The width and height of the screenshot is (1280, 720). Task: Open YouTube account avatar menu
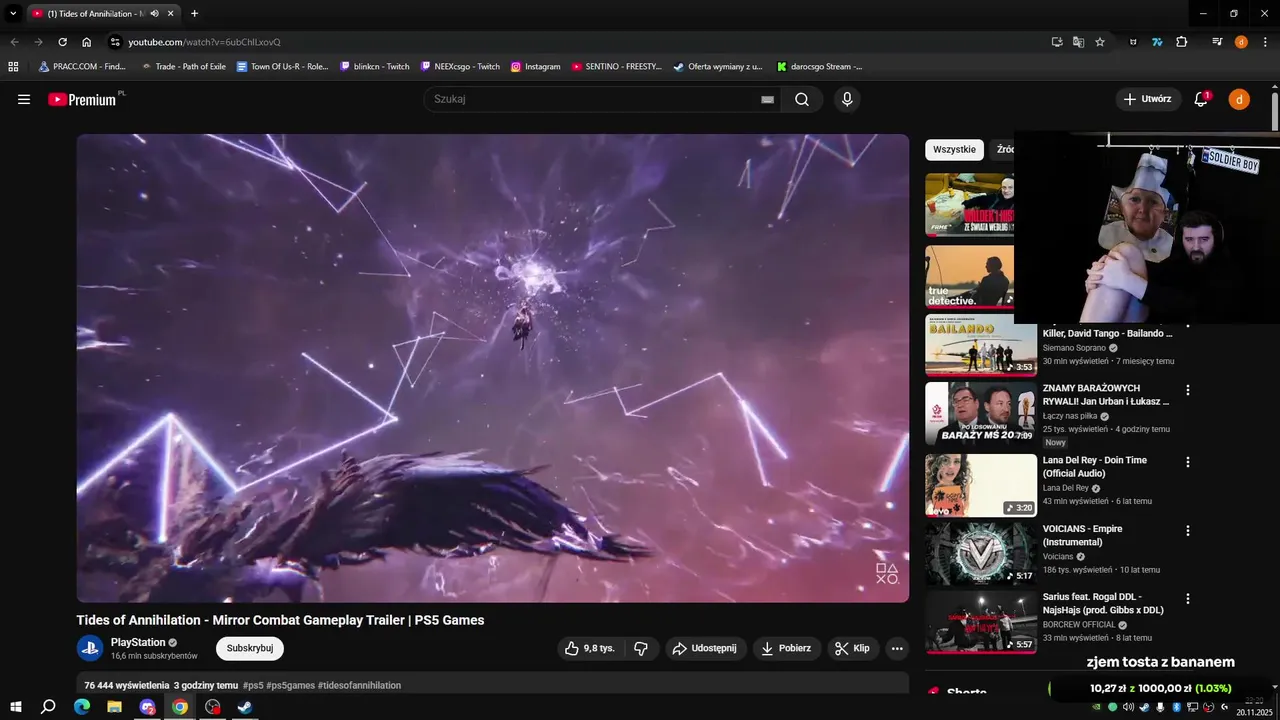(1239, 99)
